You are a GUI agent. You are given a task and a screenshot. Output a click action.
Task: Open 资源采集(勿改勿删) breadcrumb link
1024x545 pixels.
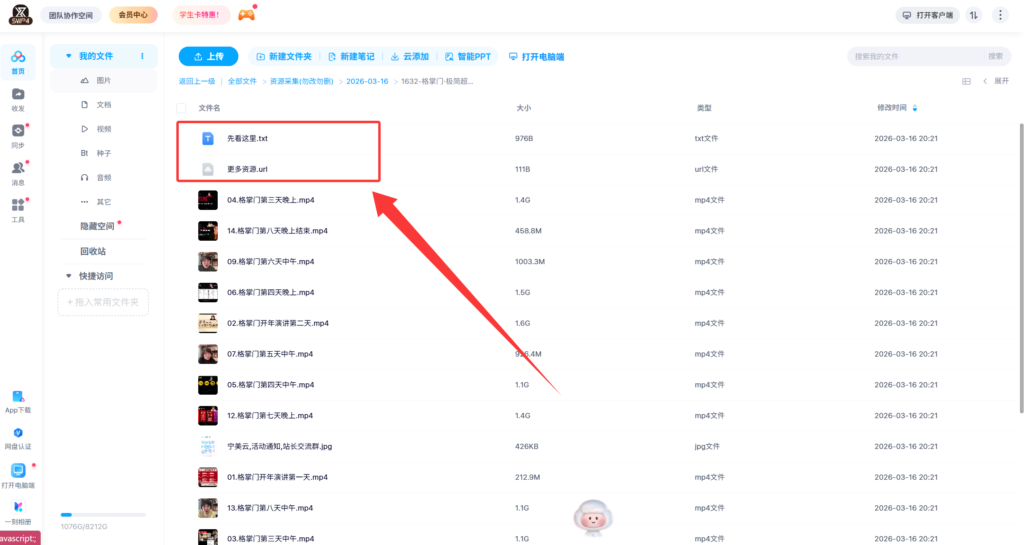(x=302, y=82)
